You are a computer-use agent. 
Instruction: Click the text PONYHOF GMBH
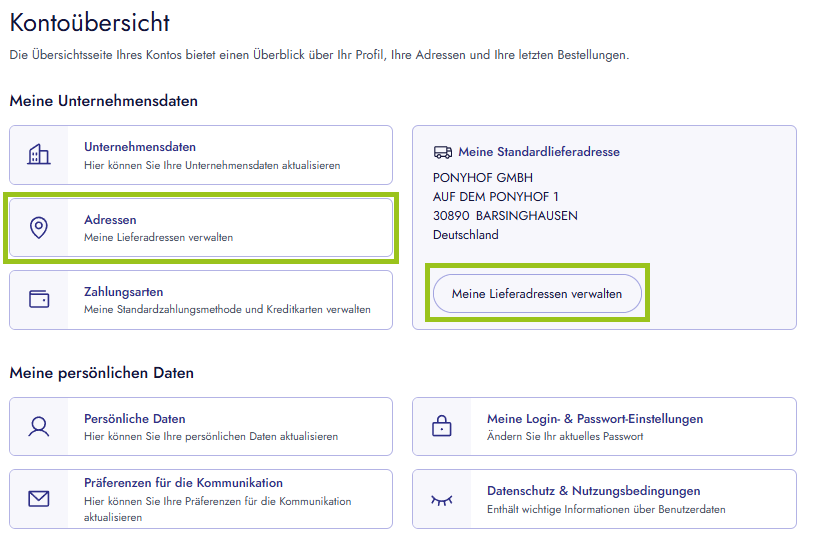(x=483, y=178)
